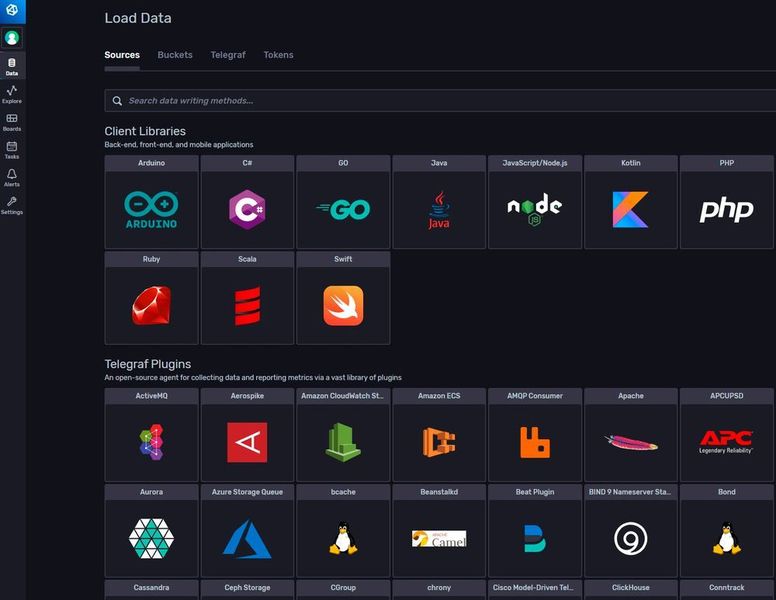
Task: Select the Arduino client library logo
Action: pyautogui.click(x=151, y=210)
